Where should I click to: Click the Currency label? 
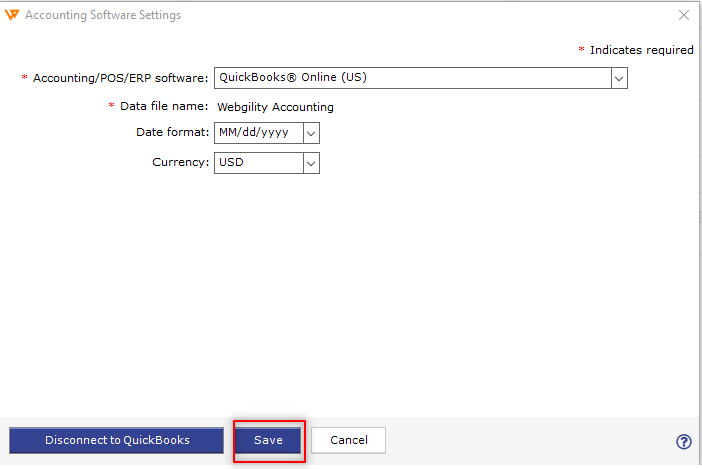click(x=180, y=162)
